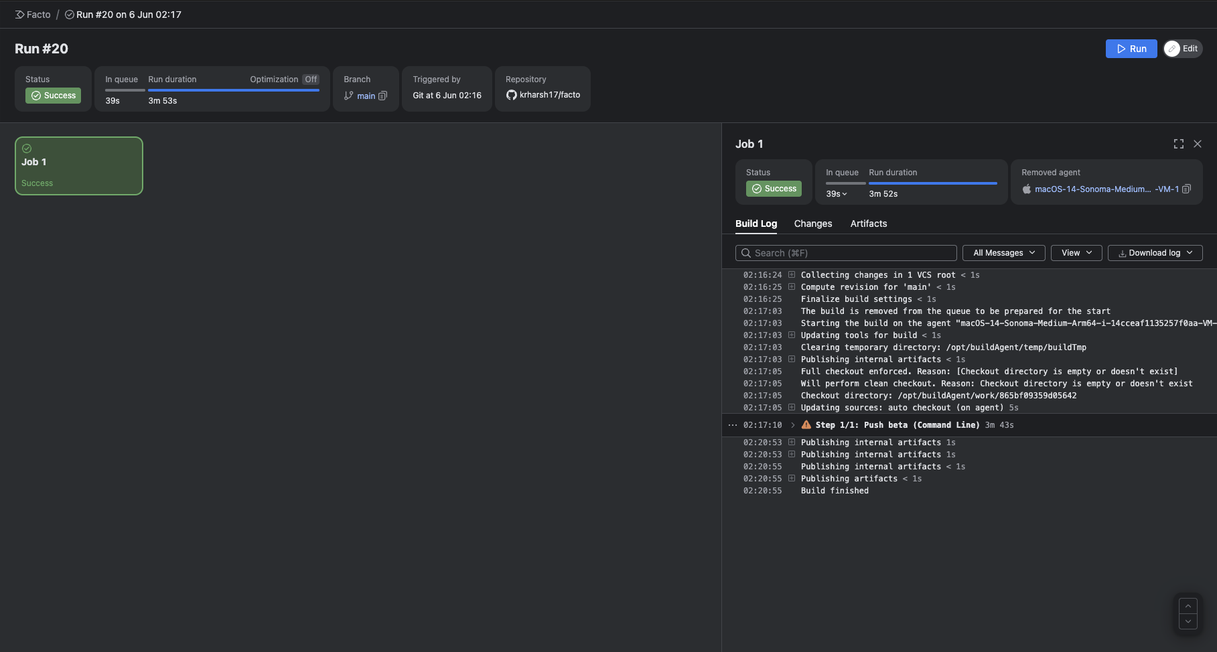This screenshot has width=1217, height=652.
Task: Click the 'Clearing temporary directory' log line
Action: (x=943, y=347)
